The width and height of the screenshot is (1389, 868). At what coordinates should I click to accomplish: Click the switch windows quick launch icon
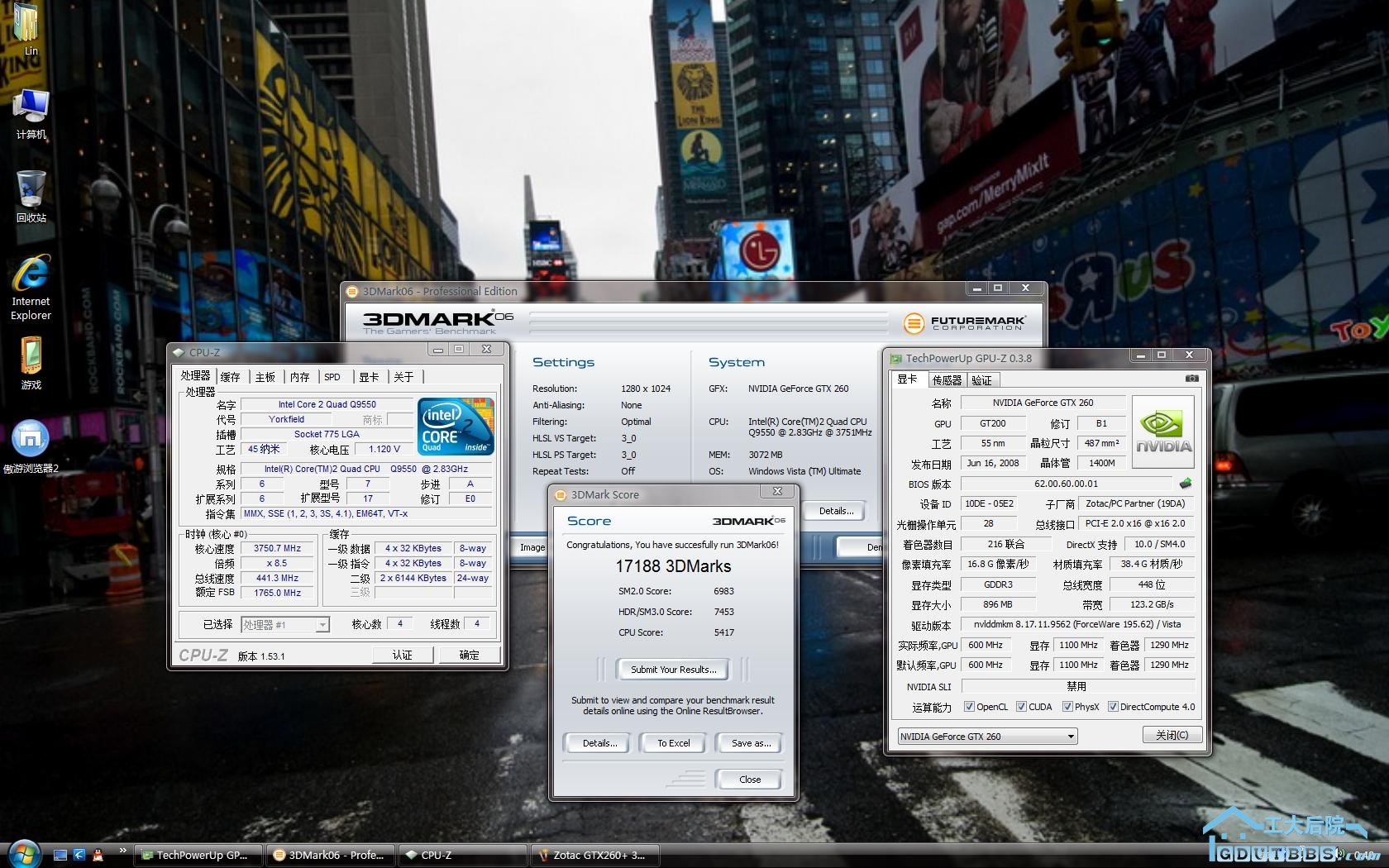[79, 855]
